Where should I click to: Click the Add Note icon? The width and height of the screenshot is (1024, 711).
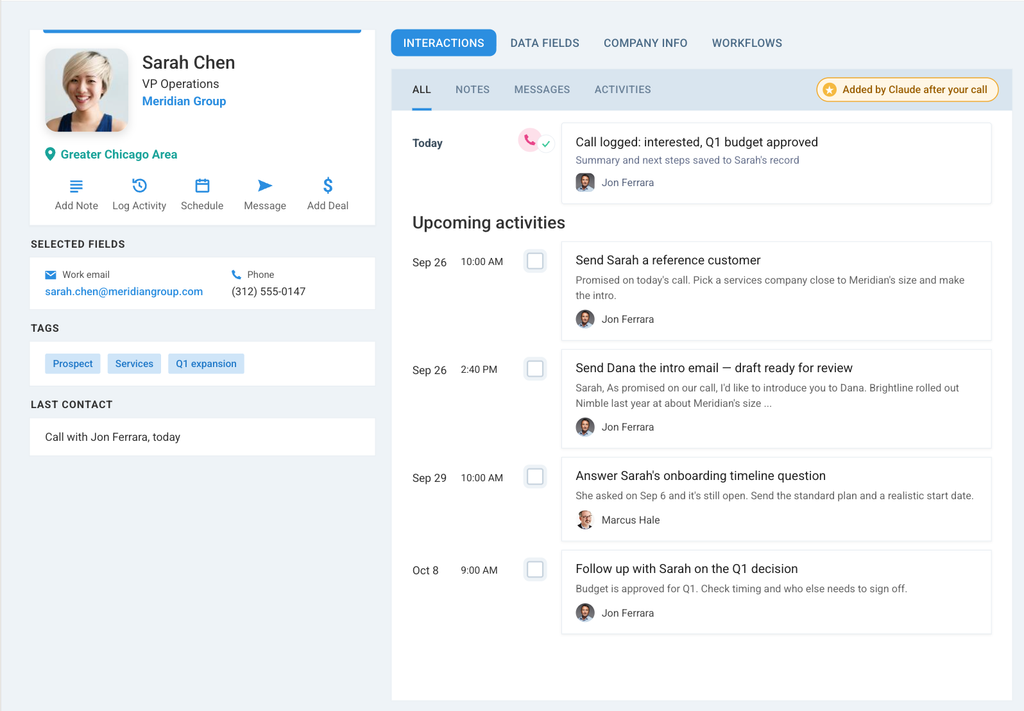coord(76,186)
